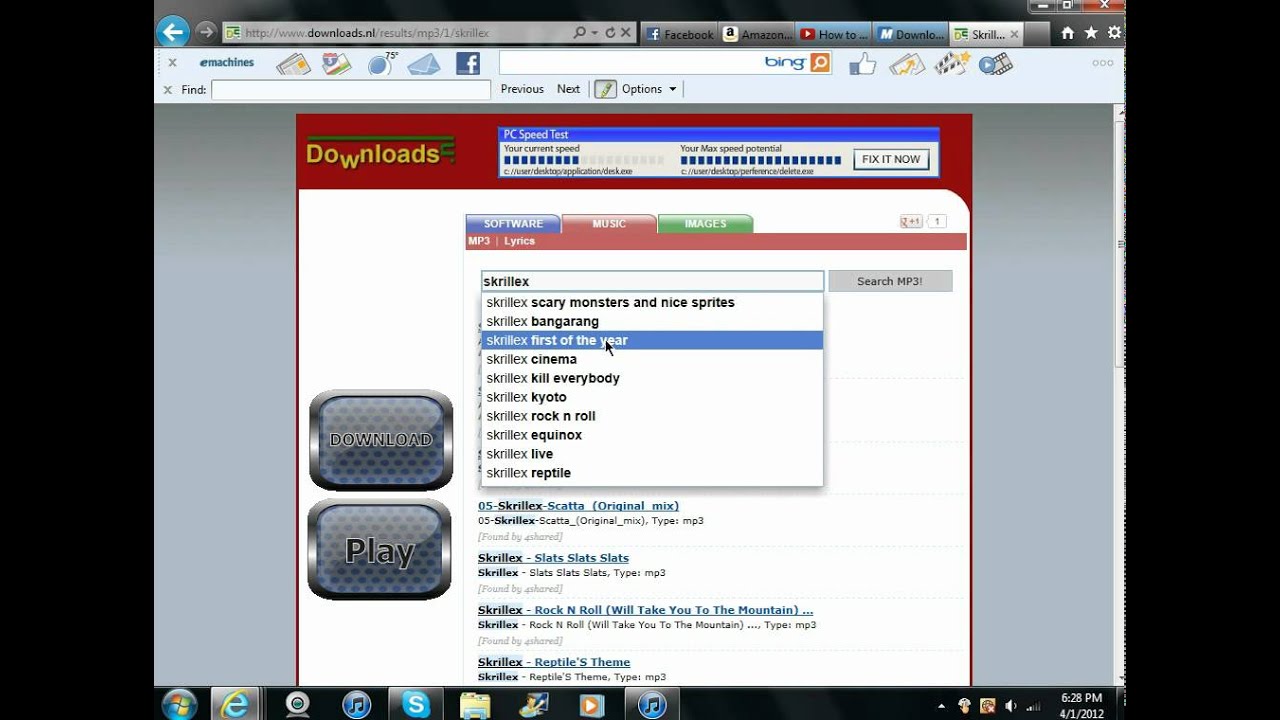1280x720 pixels.
Task: Click the highlighter icon in the Find bar
Action: click(x=605, y=89)
